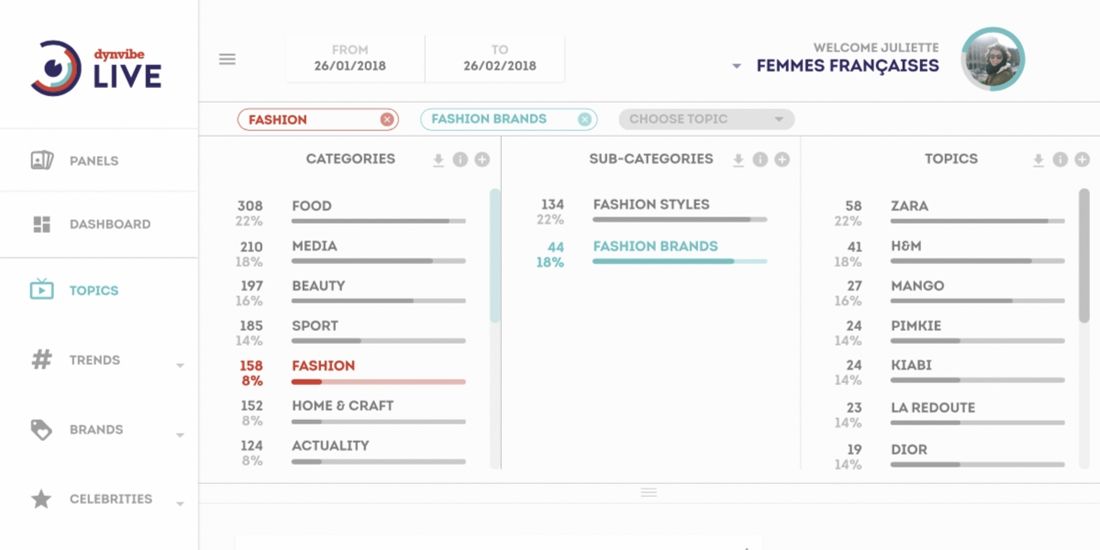Open the panel switcher arrow near Femmes Françaises

pos(737,66)
